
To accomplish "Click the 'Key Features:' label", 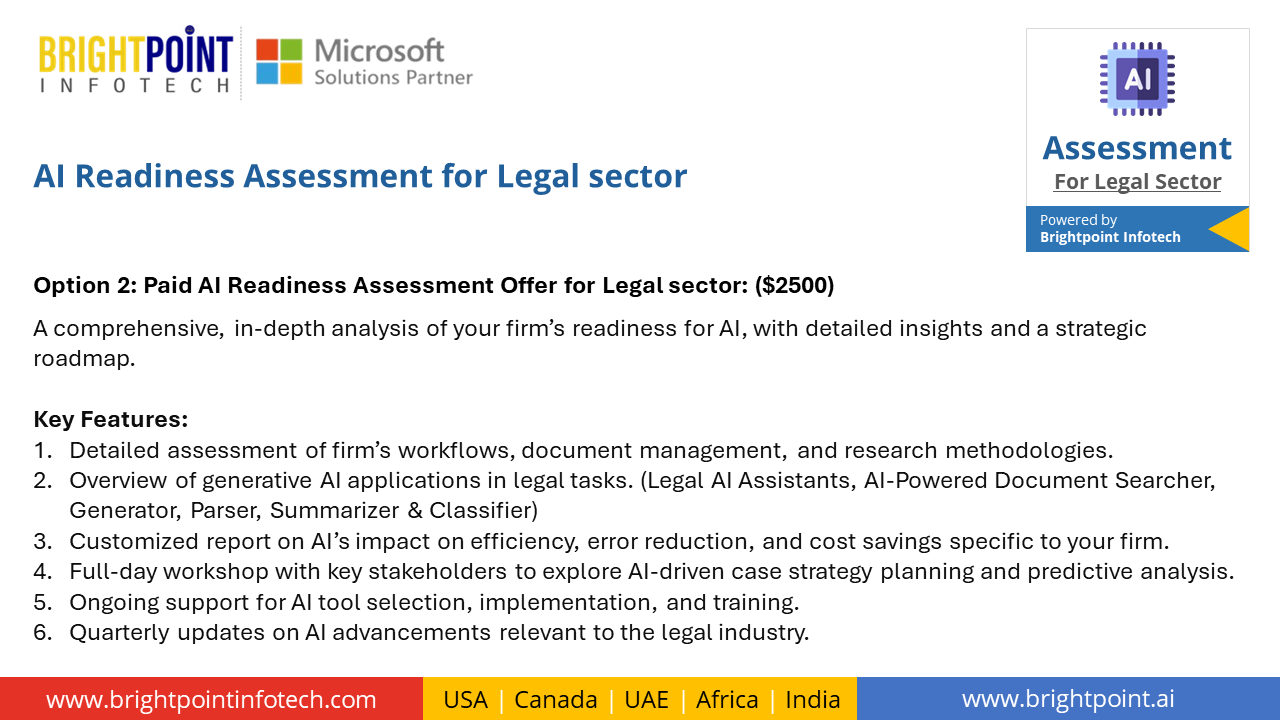I will tap(111, 419).
